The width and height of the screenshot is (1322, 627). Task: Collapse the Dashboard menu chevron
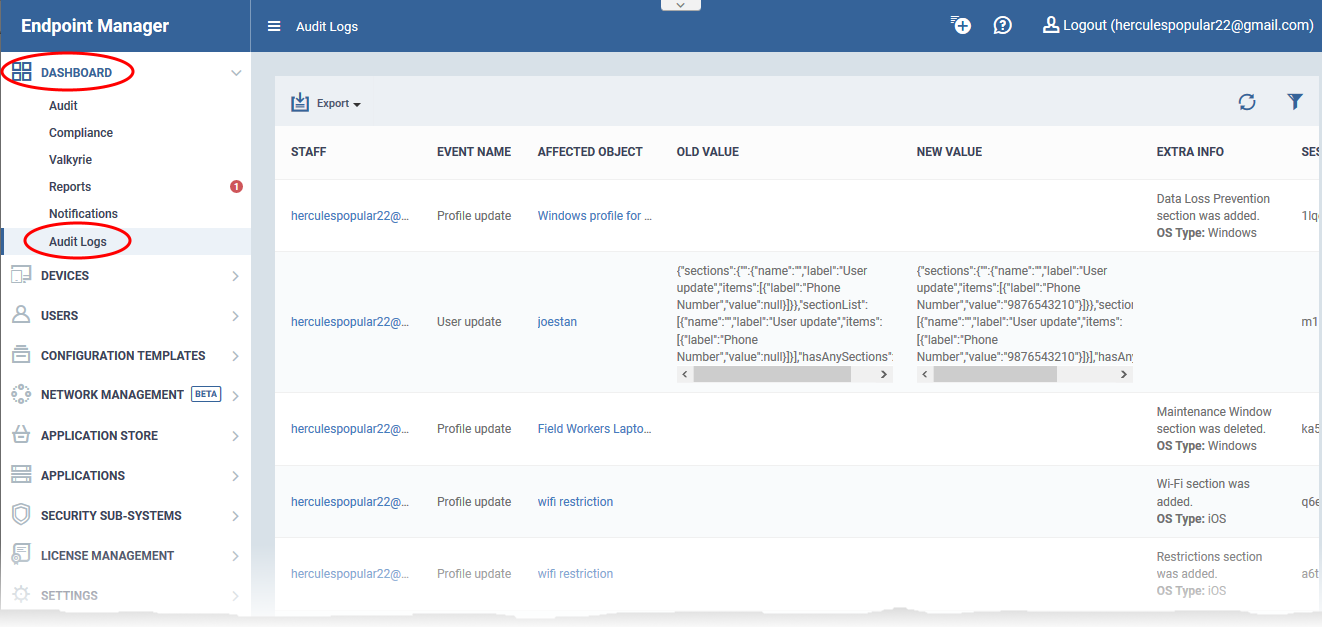click(x=236, y=73)
